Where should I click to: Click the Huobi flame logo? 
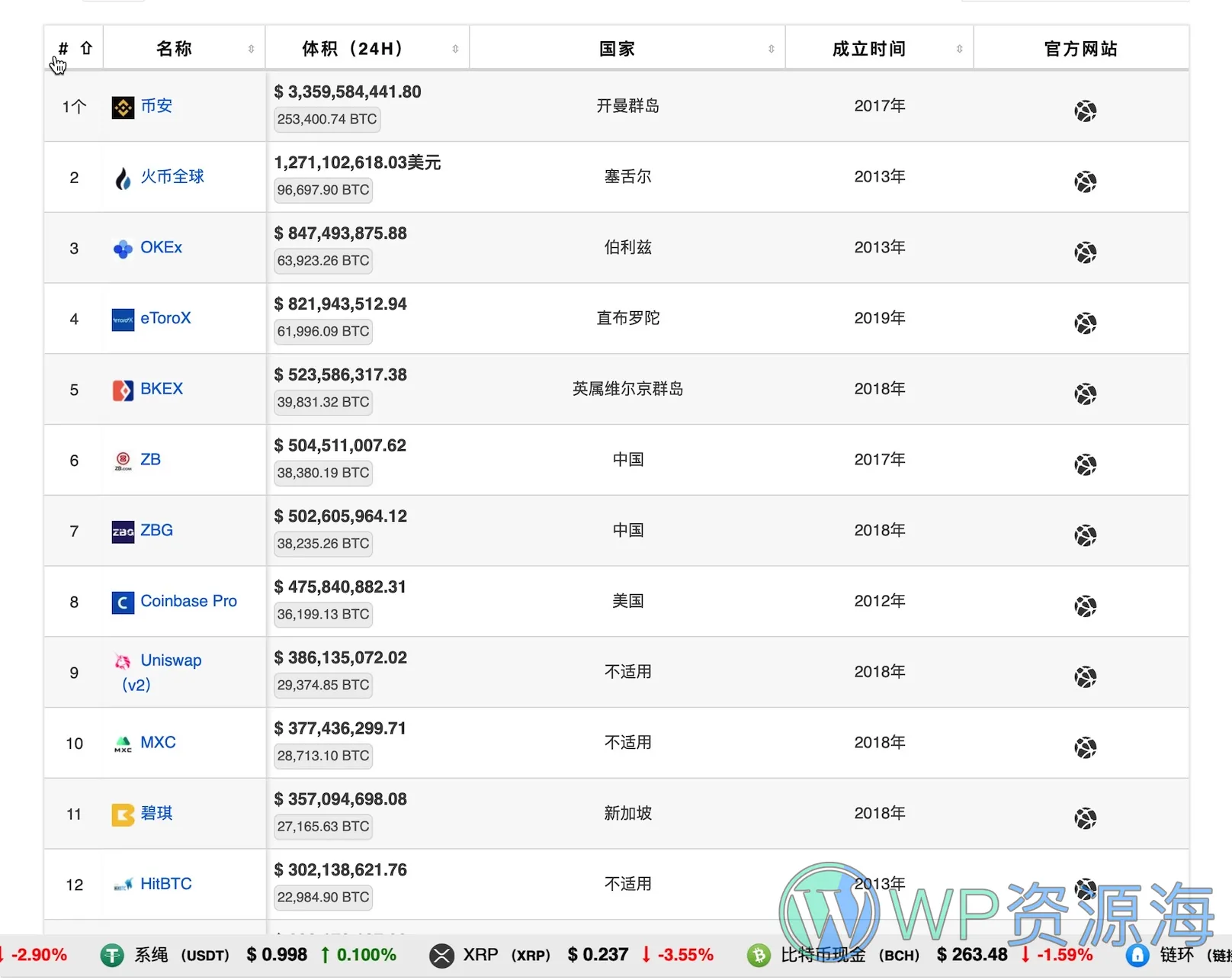point(123,177)
